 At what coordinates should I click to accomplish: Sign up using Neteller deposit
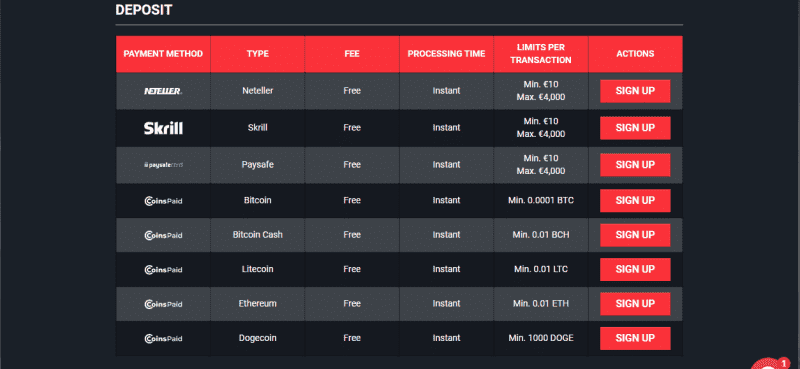tap(635, 91)
